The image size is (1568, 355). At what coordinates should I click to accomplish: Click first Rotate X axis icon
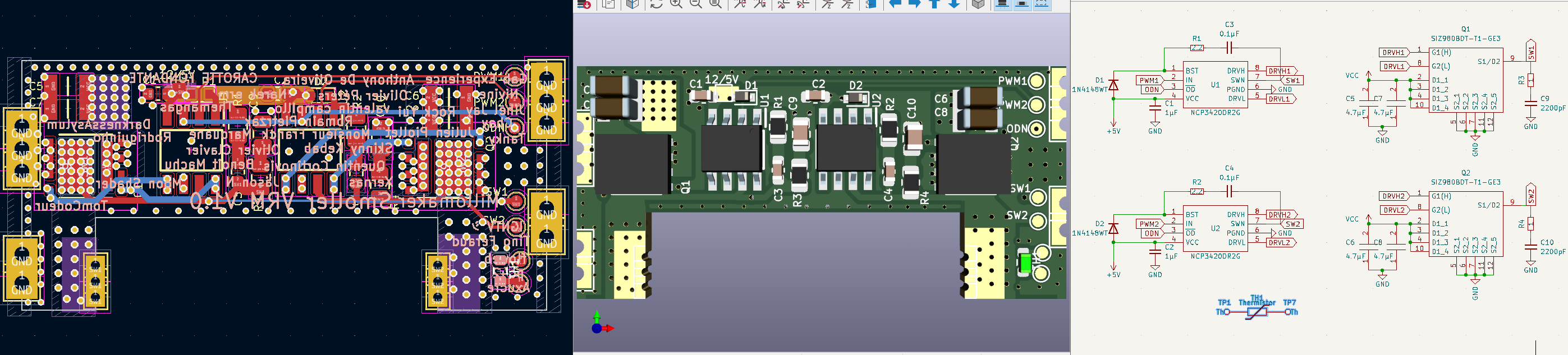click(x=740, y=4)
